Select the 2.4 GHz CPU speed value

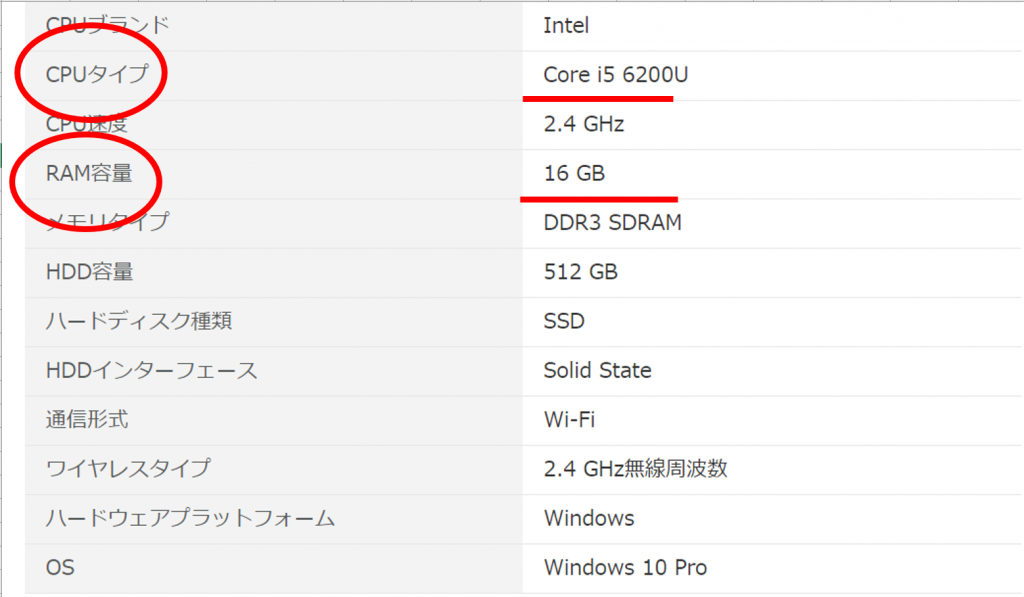[584, 124]
